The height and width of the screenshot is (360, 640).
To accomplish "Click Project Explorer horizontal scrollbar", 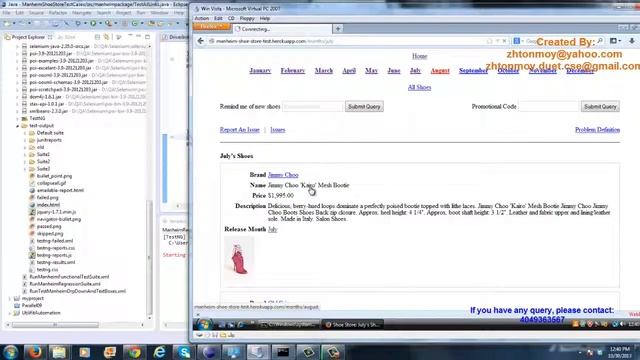I will [x=55, y=325].
